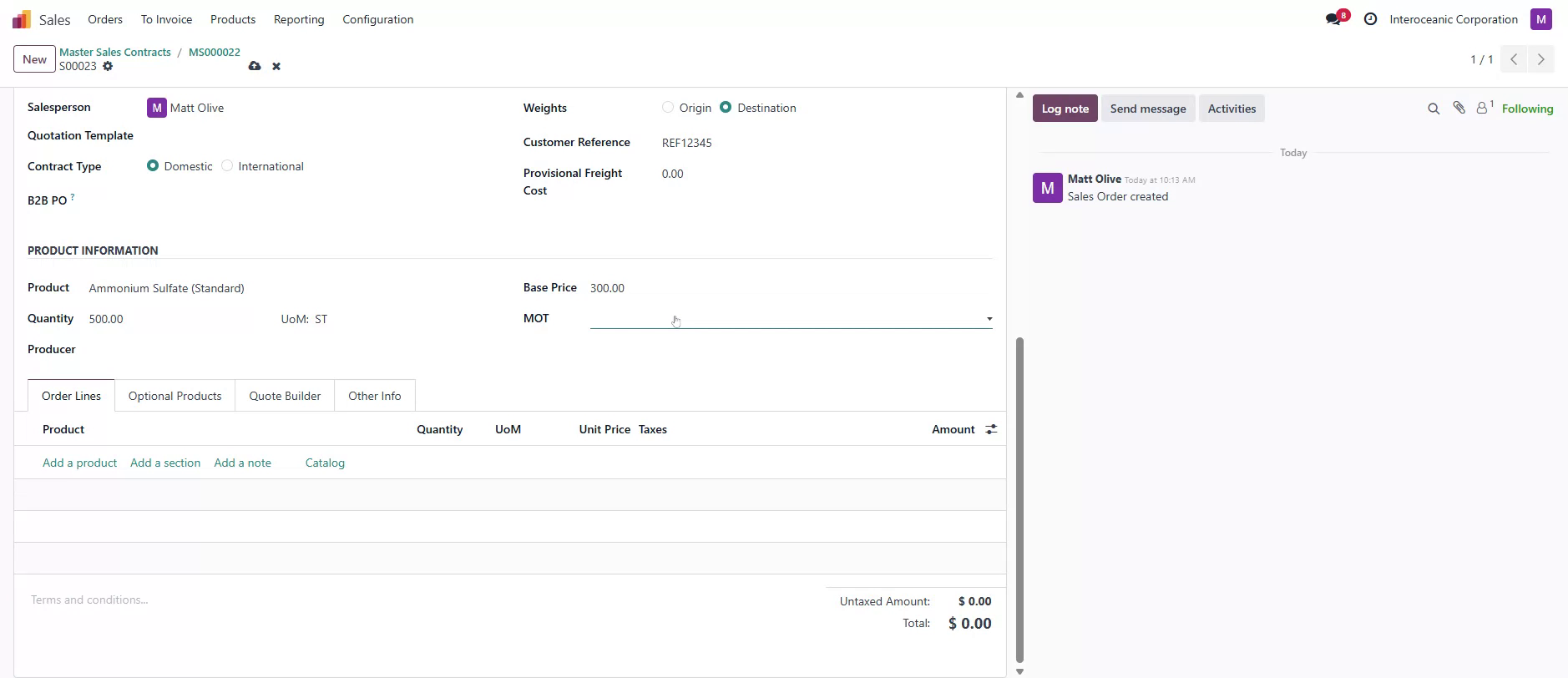Image resolution: width=1568 pixels, height=678 pixels.
Task: Click the Add a section link
Action: 165,463
